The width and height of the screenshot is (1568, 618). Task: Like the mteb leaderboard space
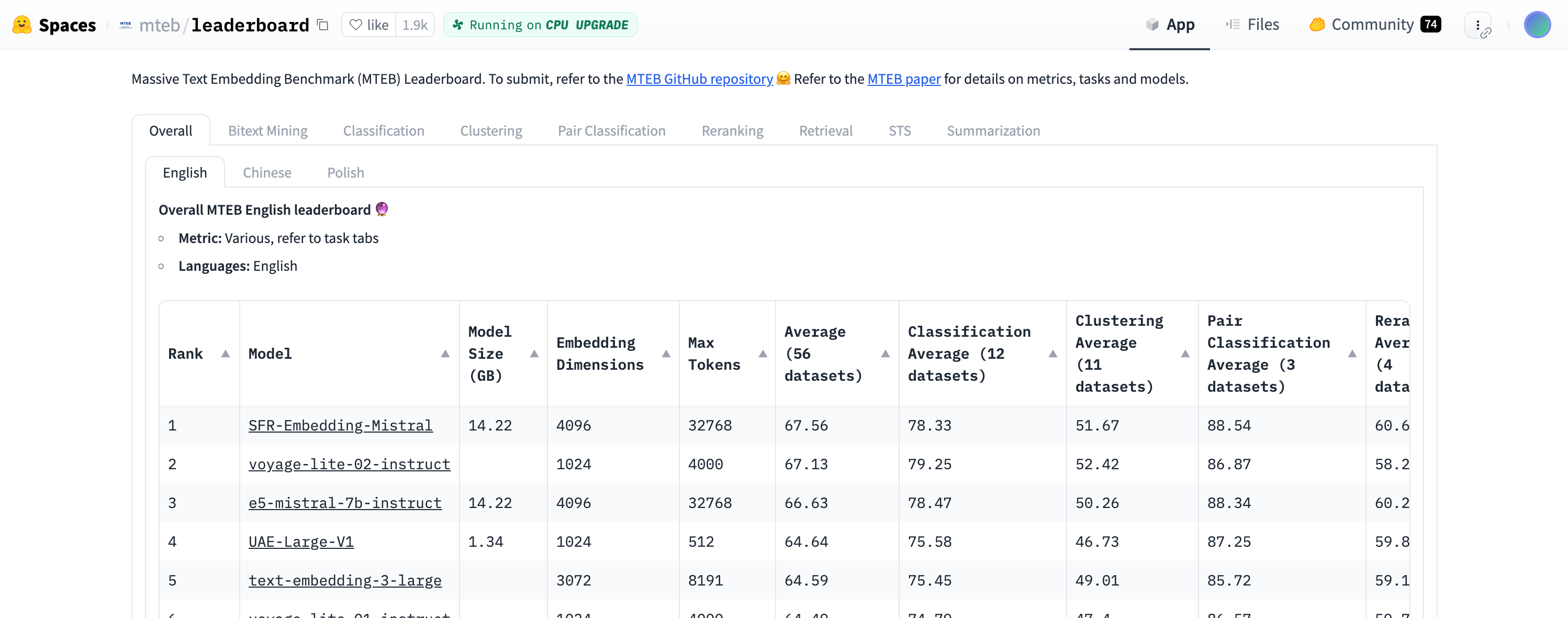(367, 25)
